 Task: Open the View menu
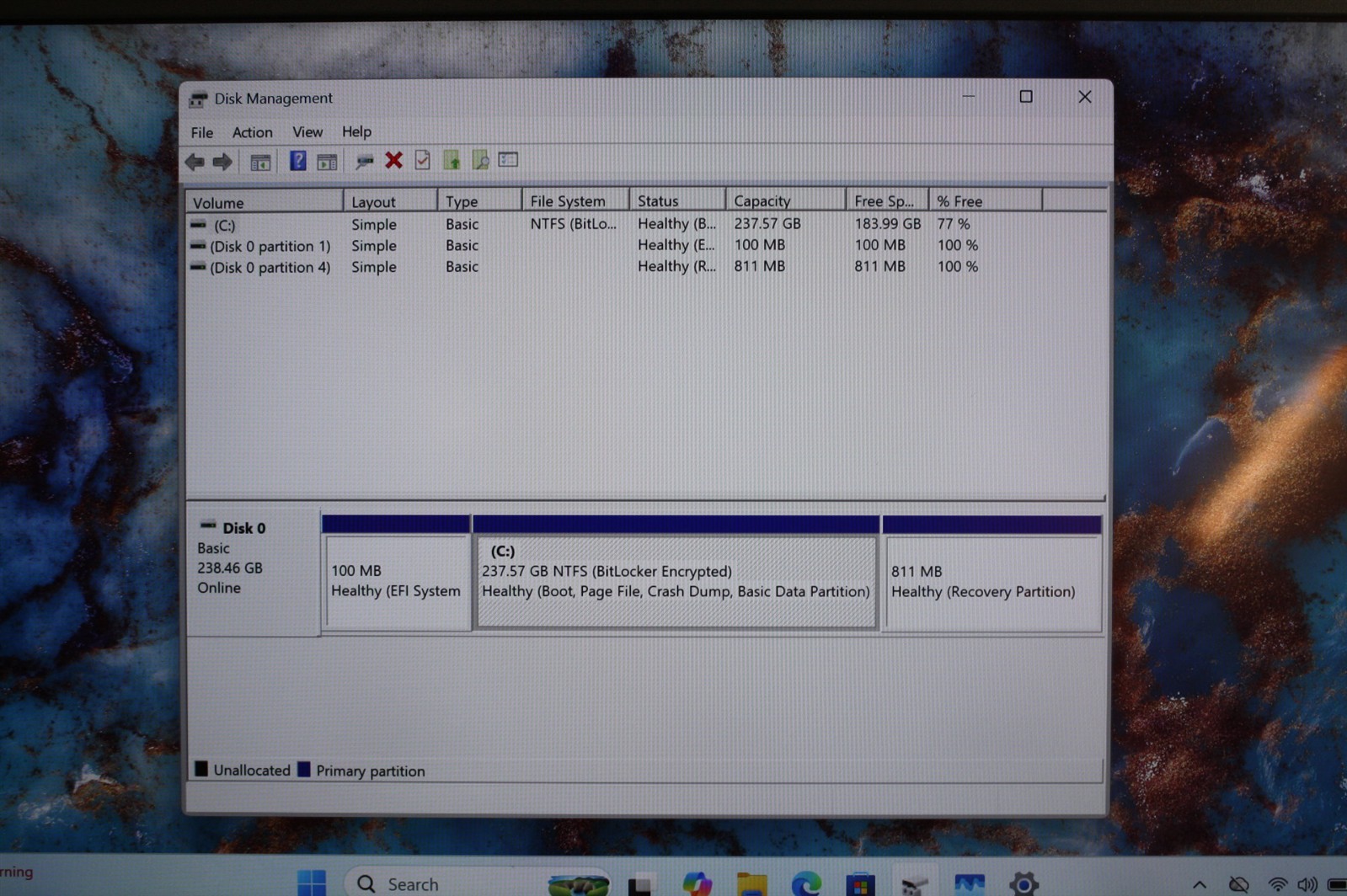coord(307,131)
